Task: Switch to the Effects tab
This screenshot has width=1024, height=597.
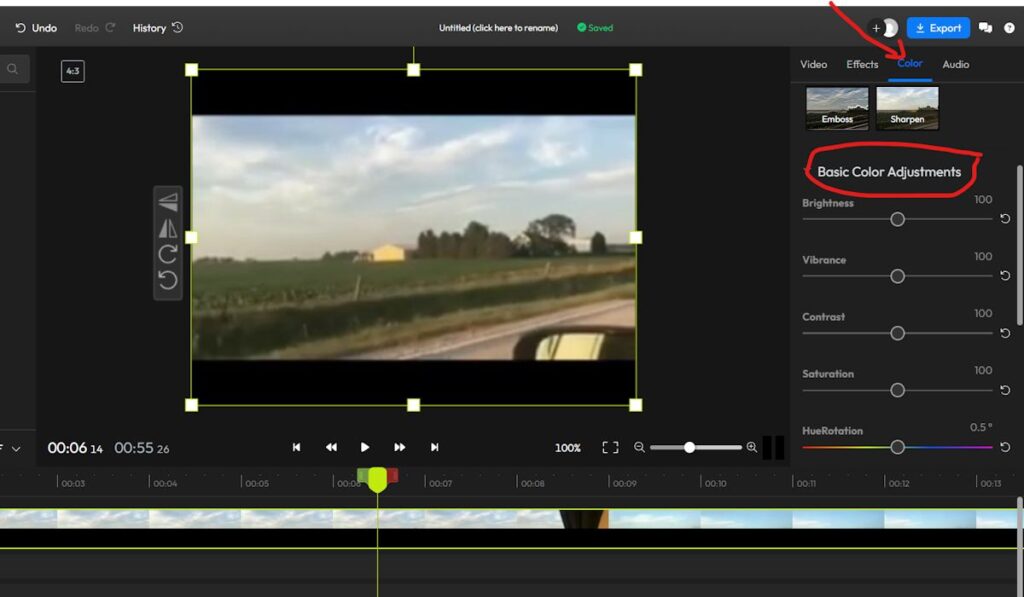Action: coord(862,64)
